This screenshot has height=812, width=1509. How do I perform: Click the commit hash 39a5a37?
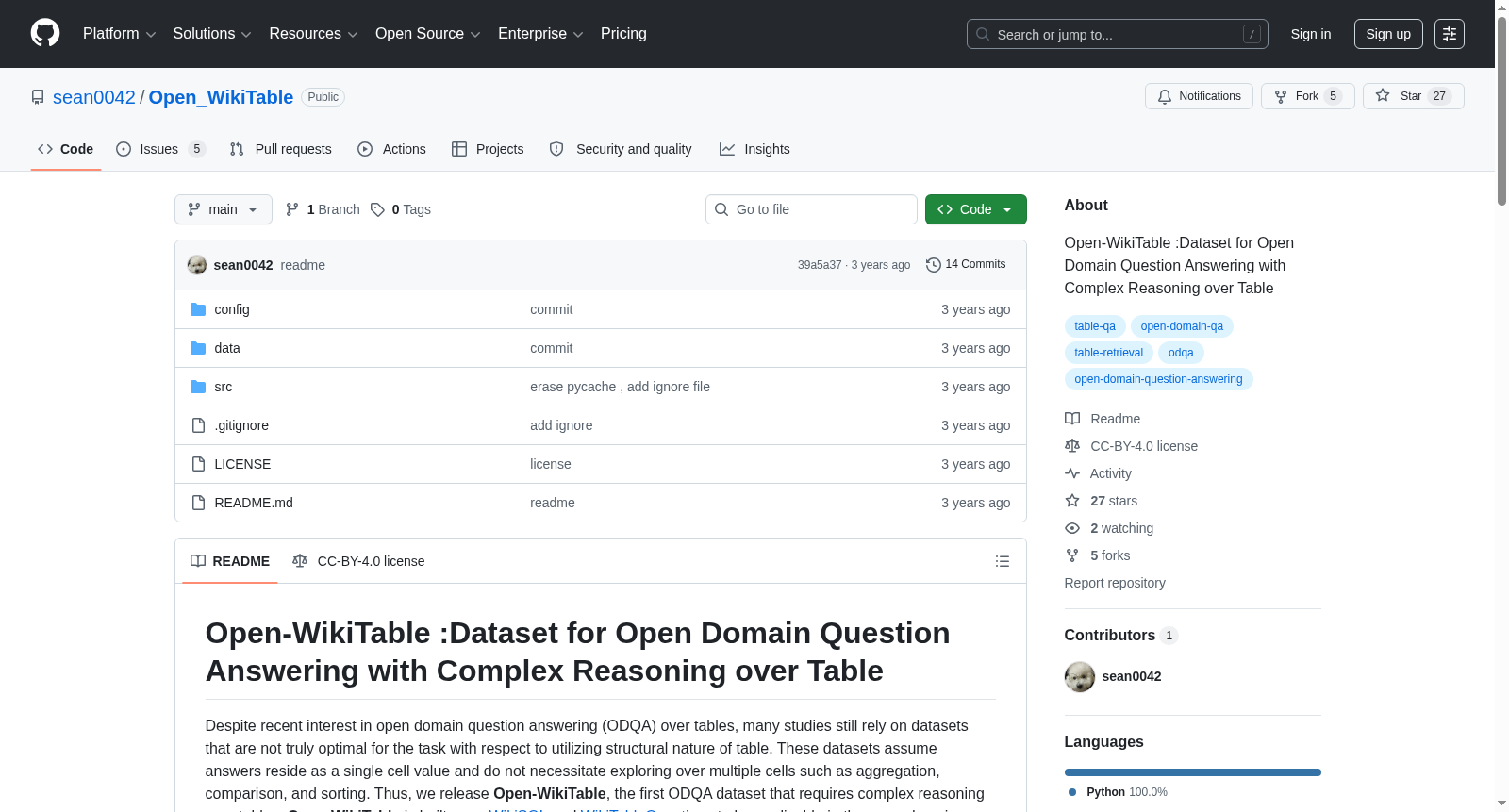tap(820, 265)
